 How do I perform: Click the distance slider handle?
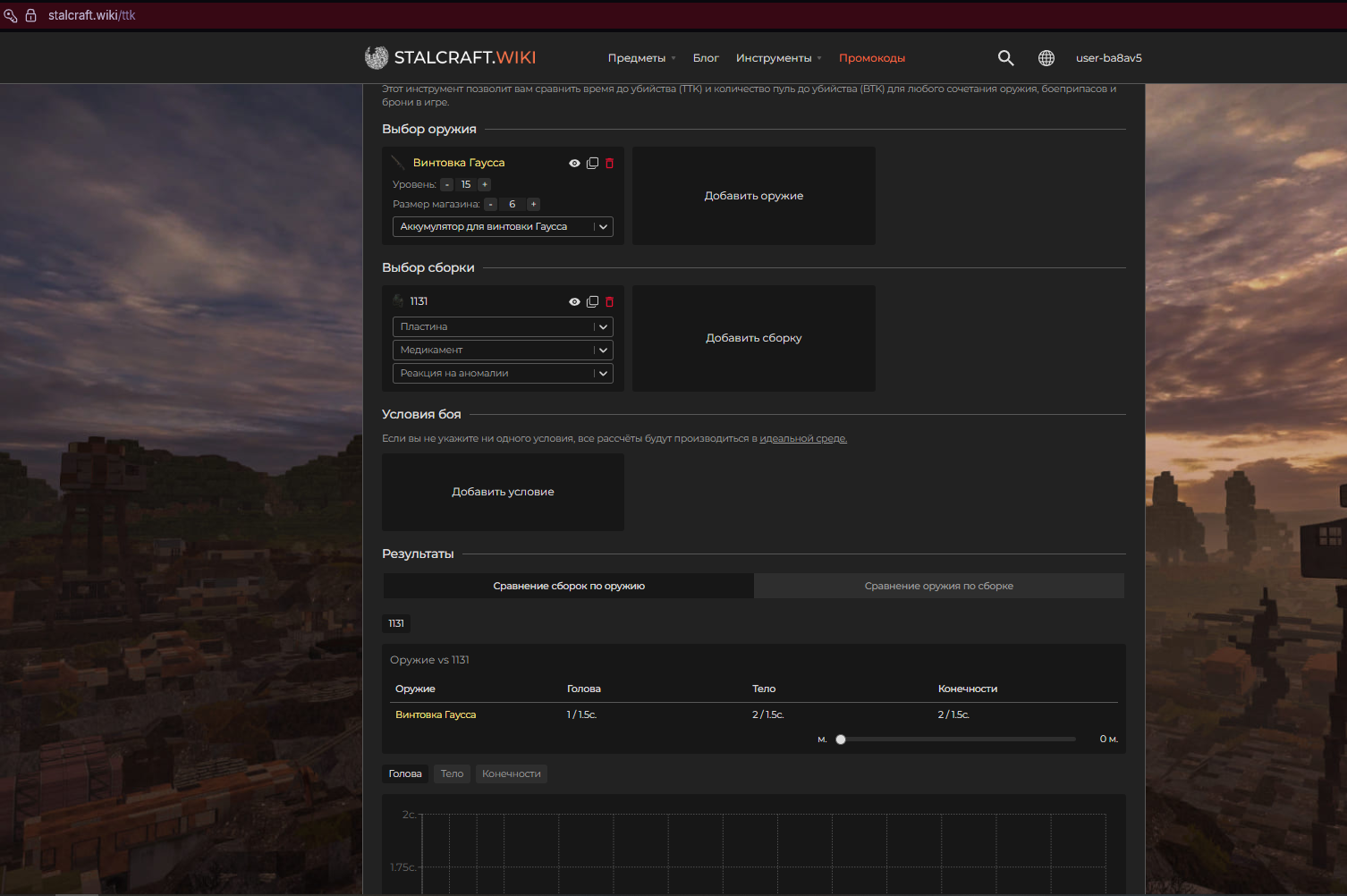841,740
